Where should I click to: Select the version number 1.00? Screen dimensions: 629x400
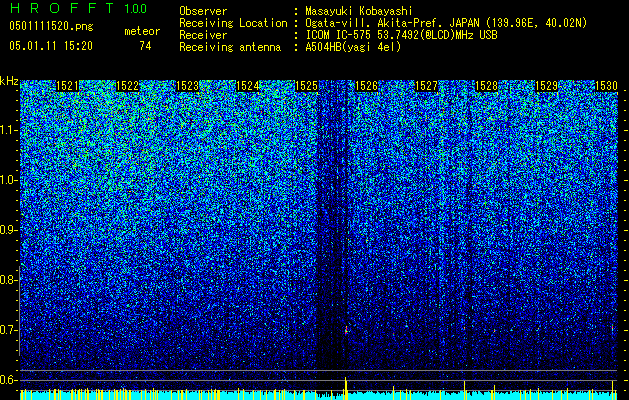click(x=136, y=9)
